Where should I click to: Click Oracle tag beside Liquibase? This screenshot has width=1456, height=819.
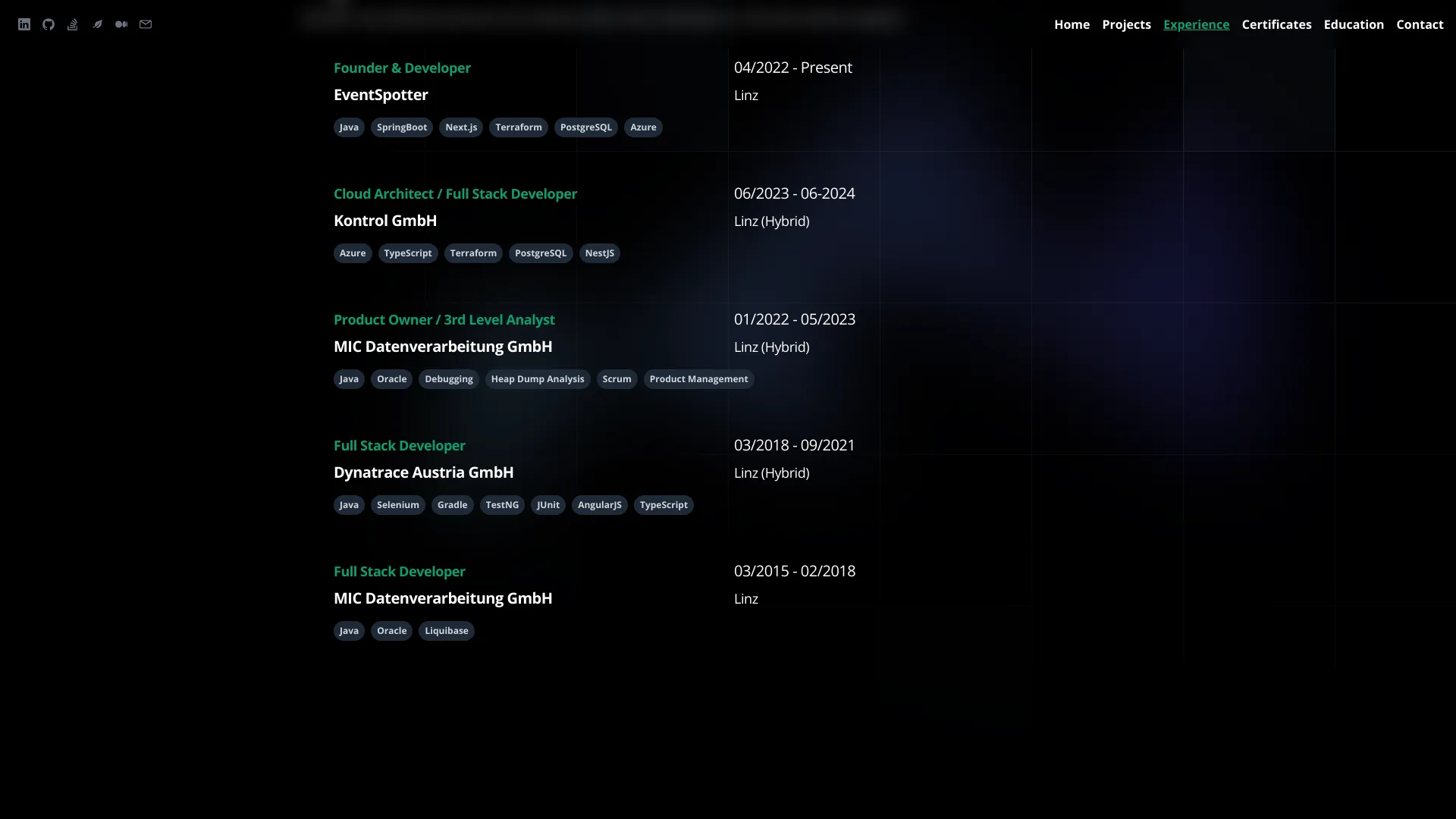[x=392, y=631]
